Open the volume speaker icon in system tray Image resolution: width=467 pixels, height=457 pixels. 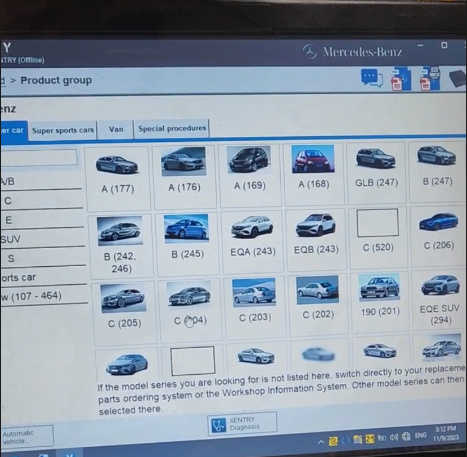(x=394, y=437)
